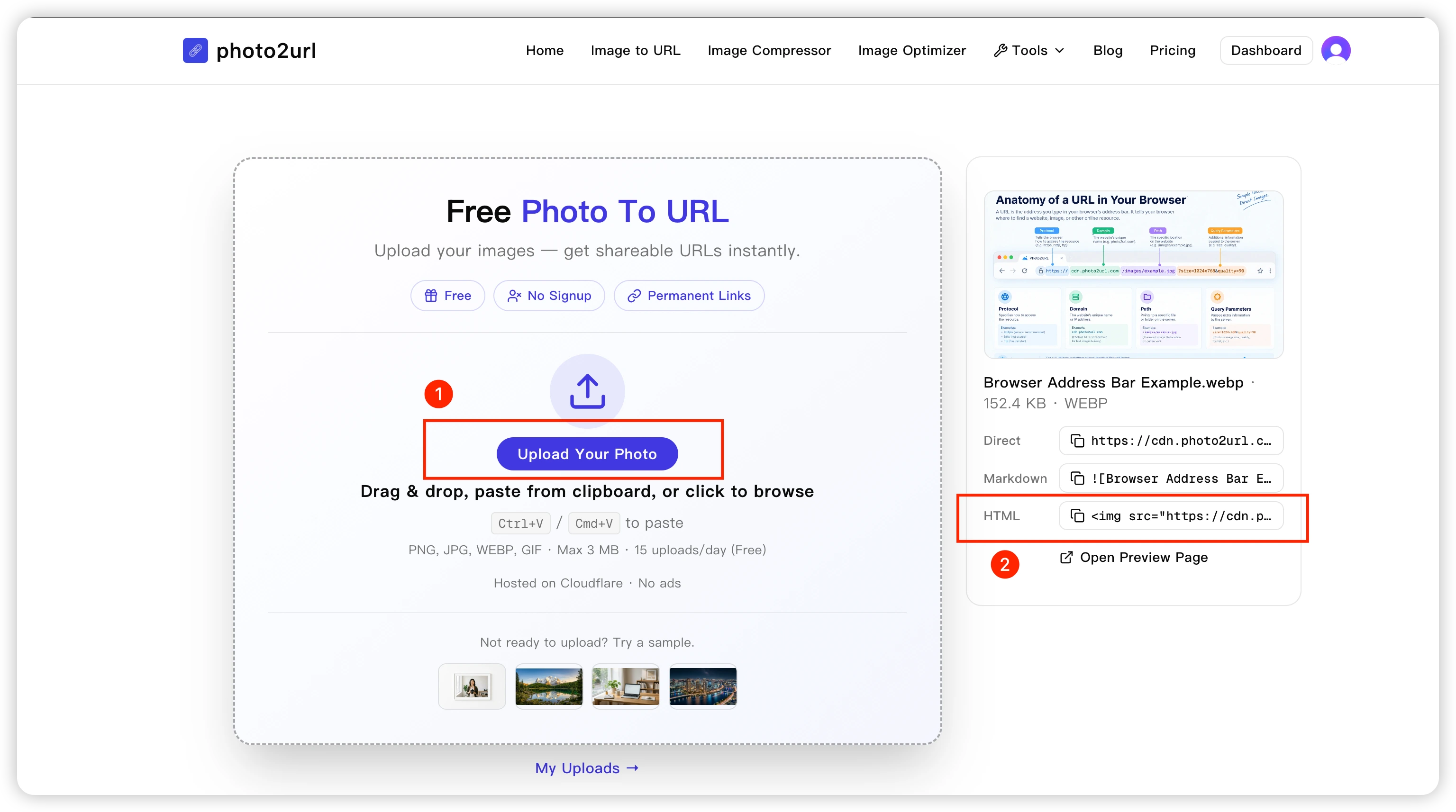Open Image to URL page
Viewport: 1456px width, 812px height.
635,50
